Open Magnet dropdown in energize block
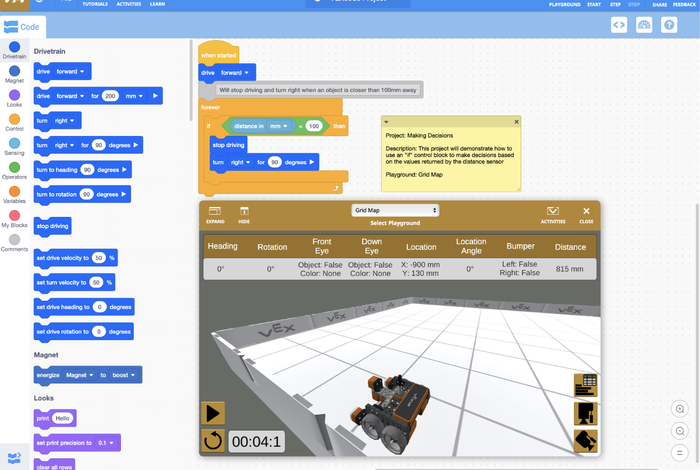 [79, 375]
